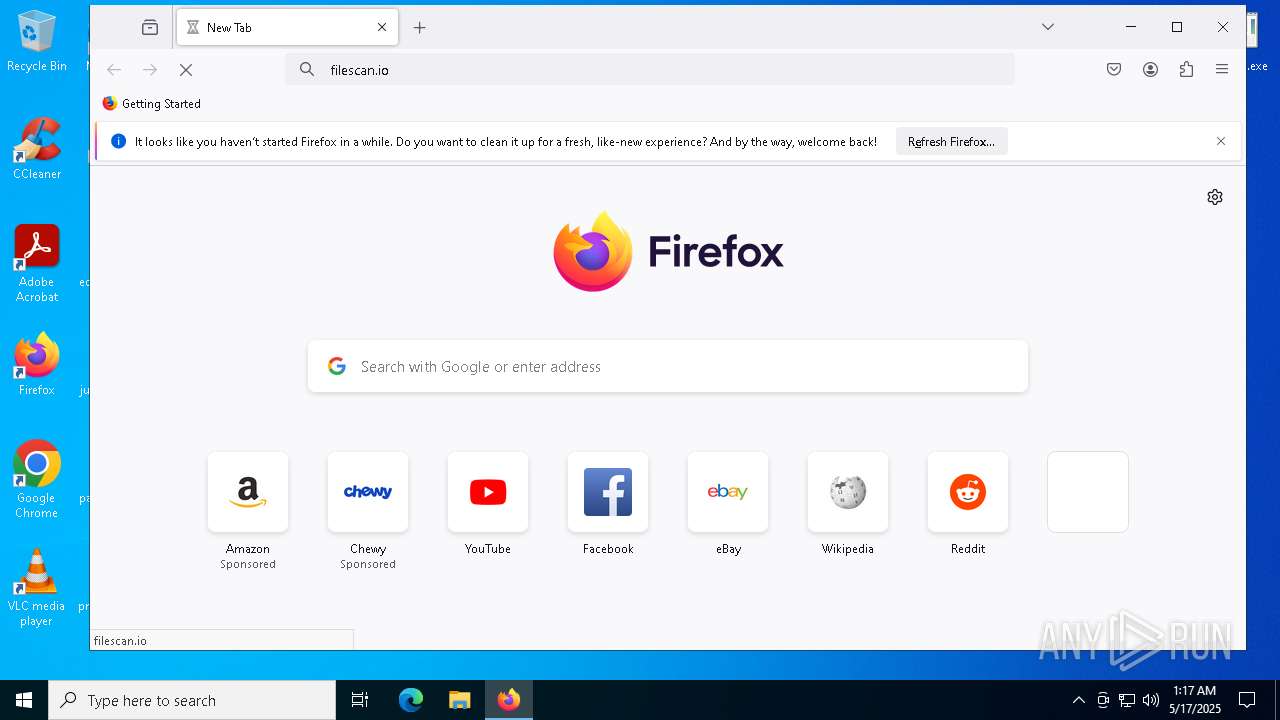Screen dimensions: 1280x720
Task: Expand the list all tabs chevron
Action: [1048, 27]
